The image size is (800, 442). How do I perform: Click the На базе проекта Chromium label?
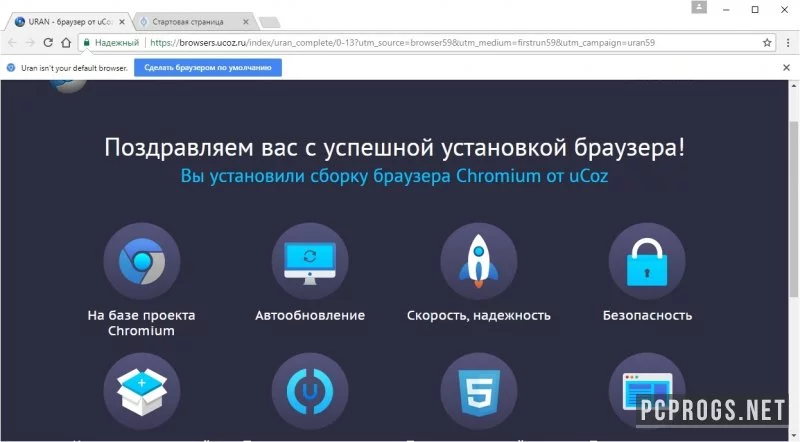coord(141,323)
